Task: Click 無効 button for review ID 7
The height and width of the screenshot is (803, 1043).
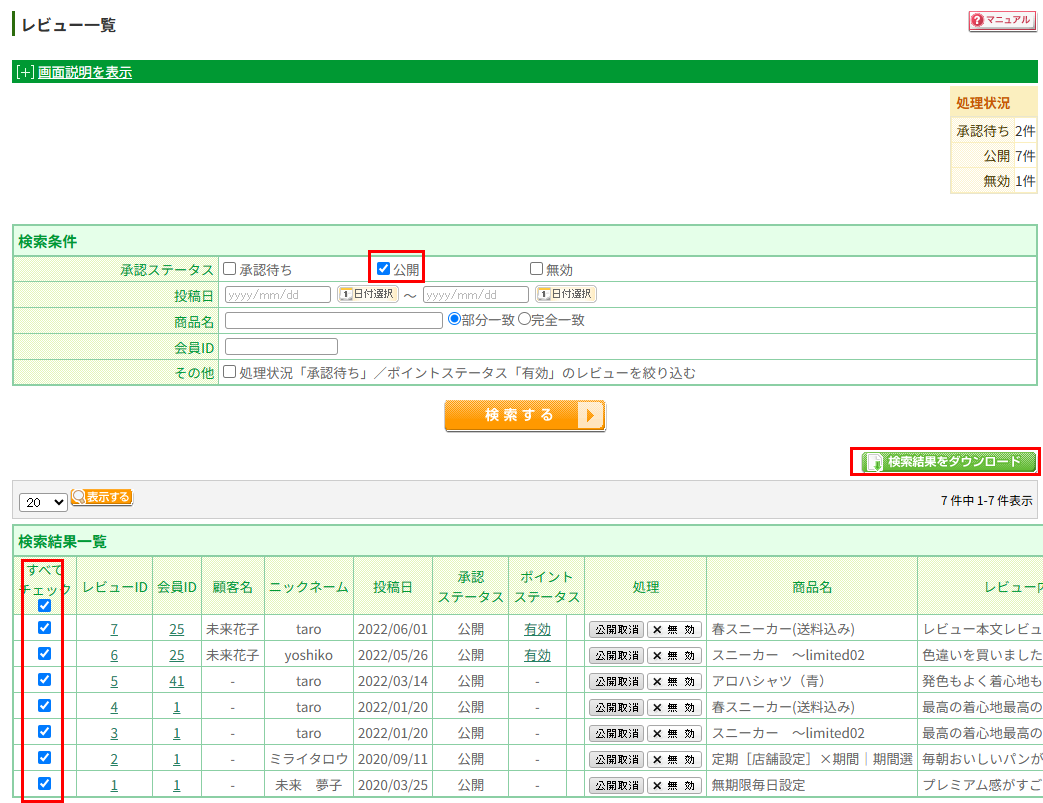Action: point(674,629)
